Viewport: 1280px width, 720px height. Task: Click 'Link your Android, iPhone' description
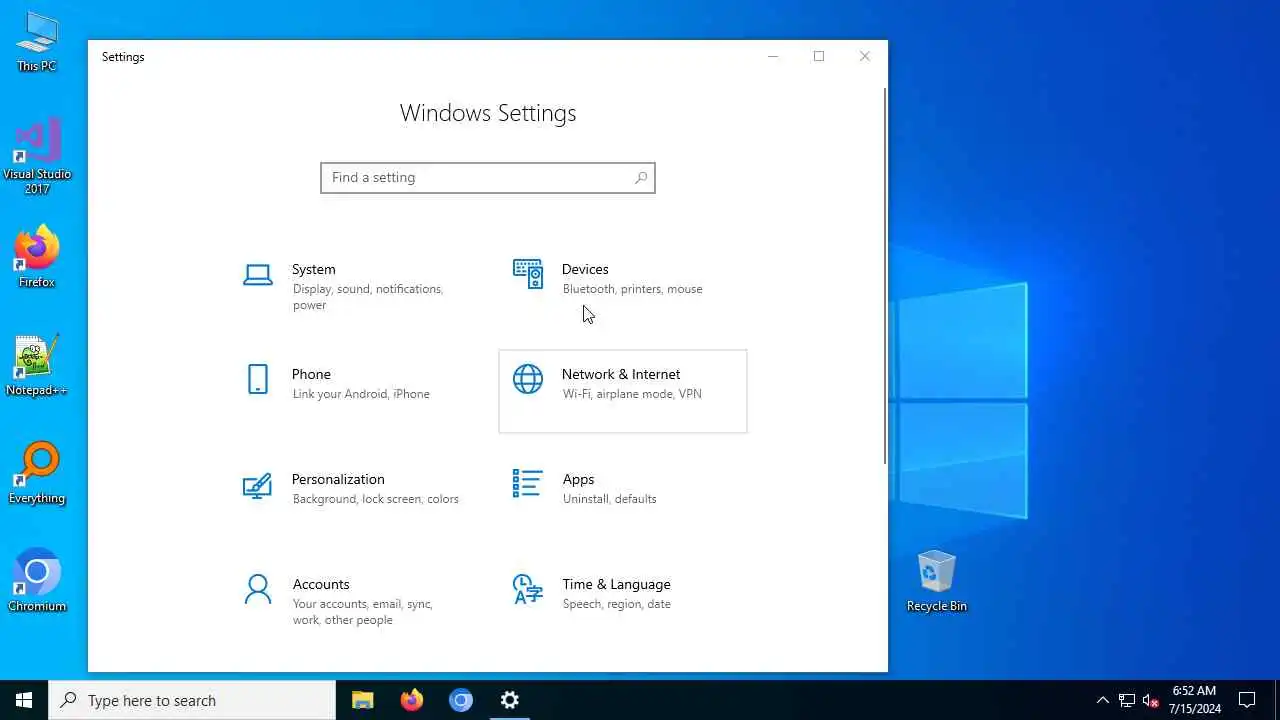pos(361,394)
